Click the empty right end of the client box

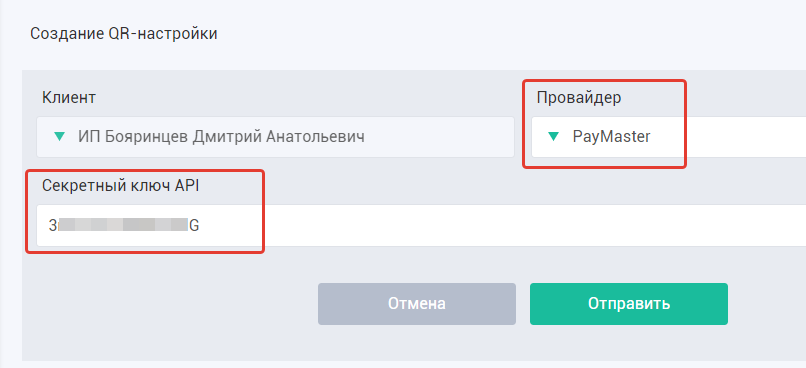[442, 137]
